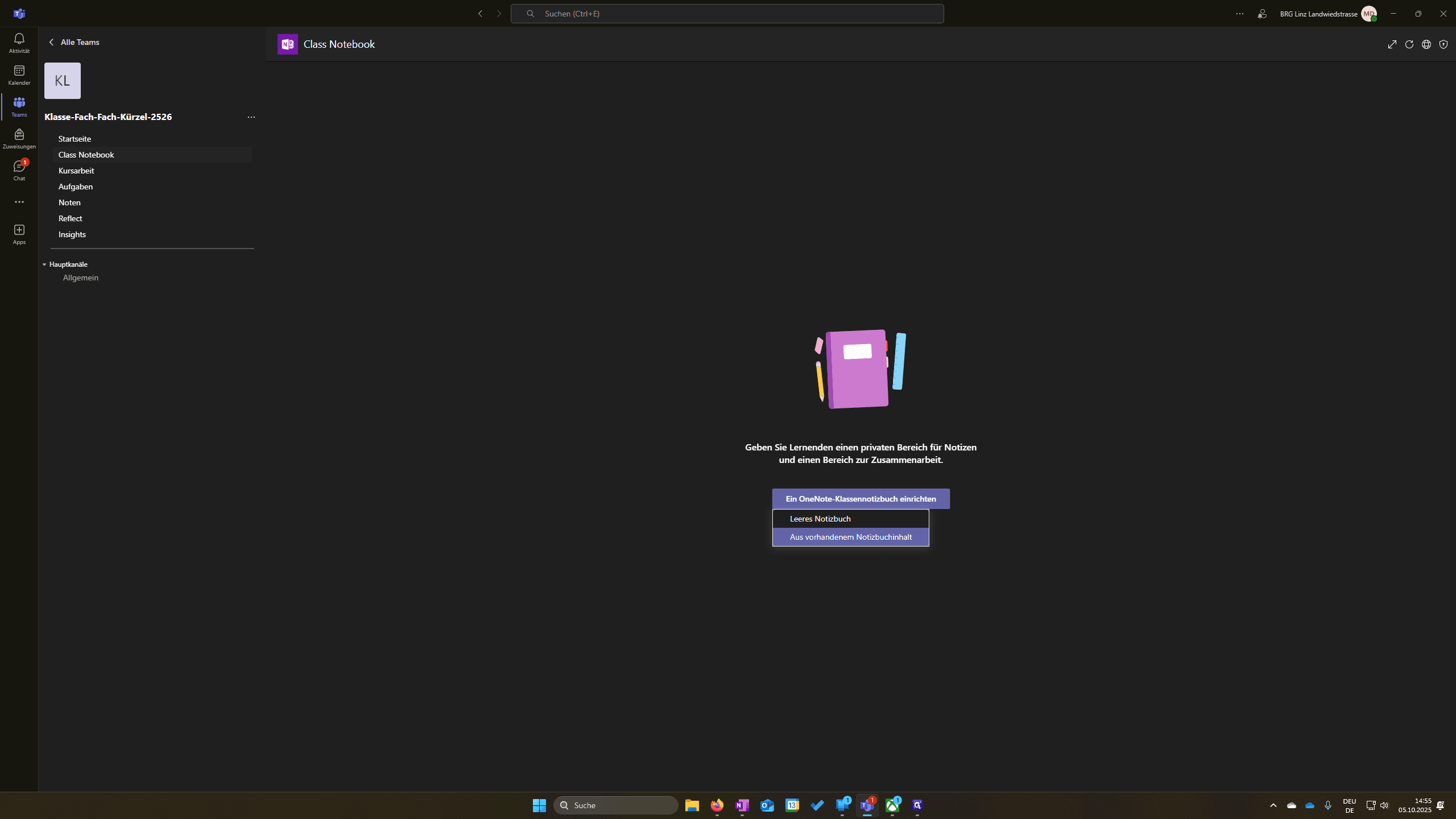Open Ein OneNote-Klassennotizbuch einrichten dropdown
The image size is (1456, 819).
861,499
